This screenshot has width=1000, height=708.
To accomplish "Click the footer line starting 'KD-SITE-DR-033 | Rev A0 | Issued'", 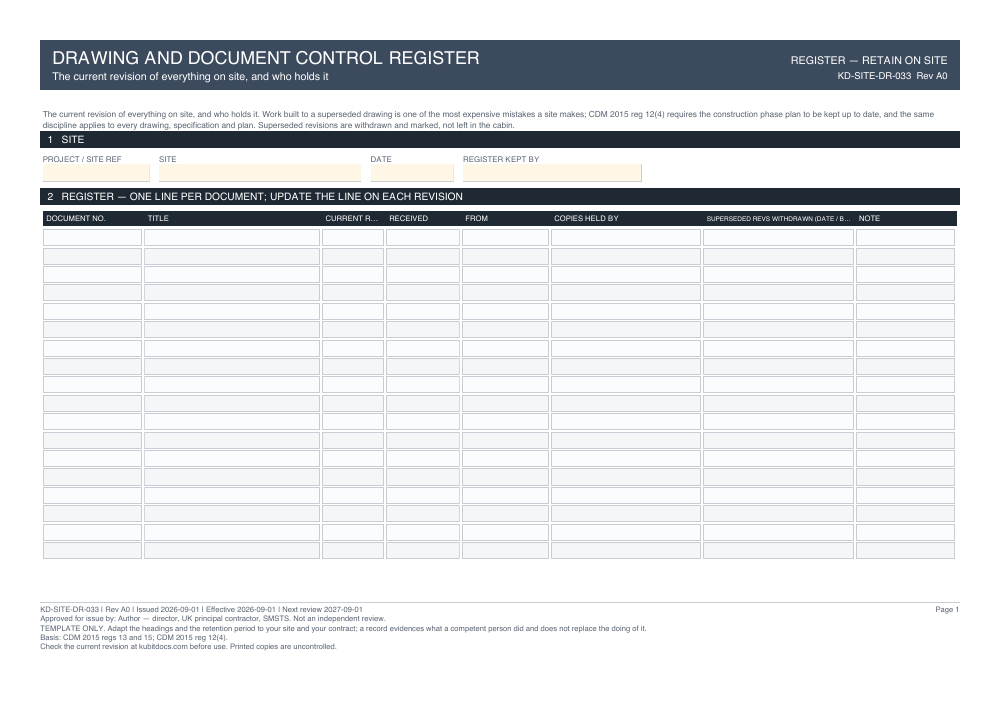I will point(202,610).
